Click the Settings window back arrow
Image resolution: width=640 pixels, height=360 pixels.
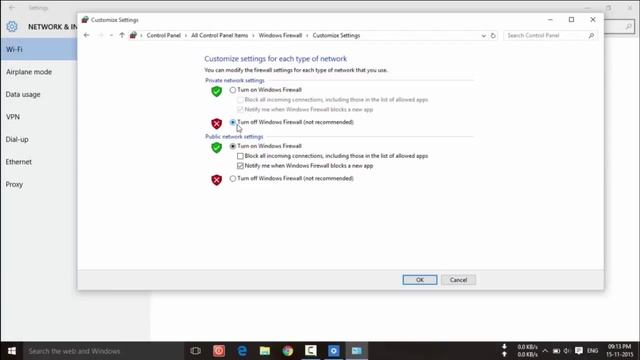[12, 8]
